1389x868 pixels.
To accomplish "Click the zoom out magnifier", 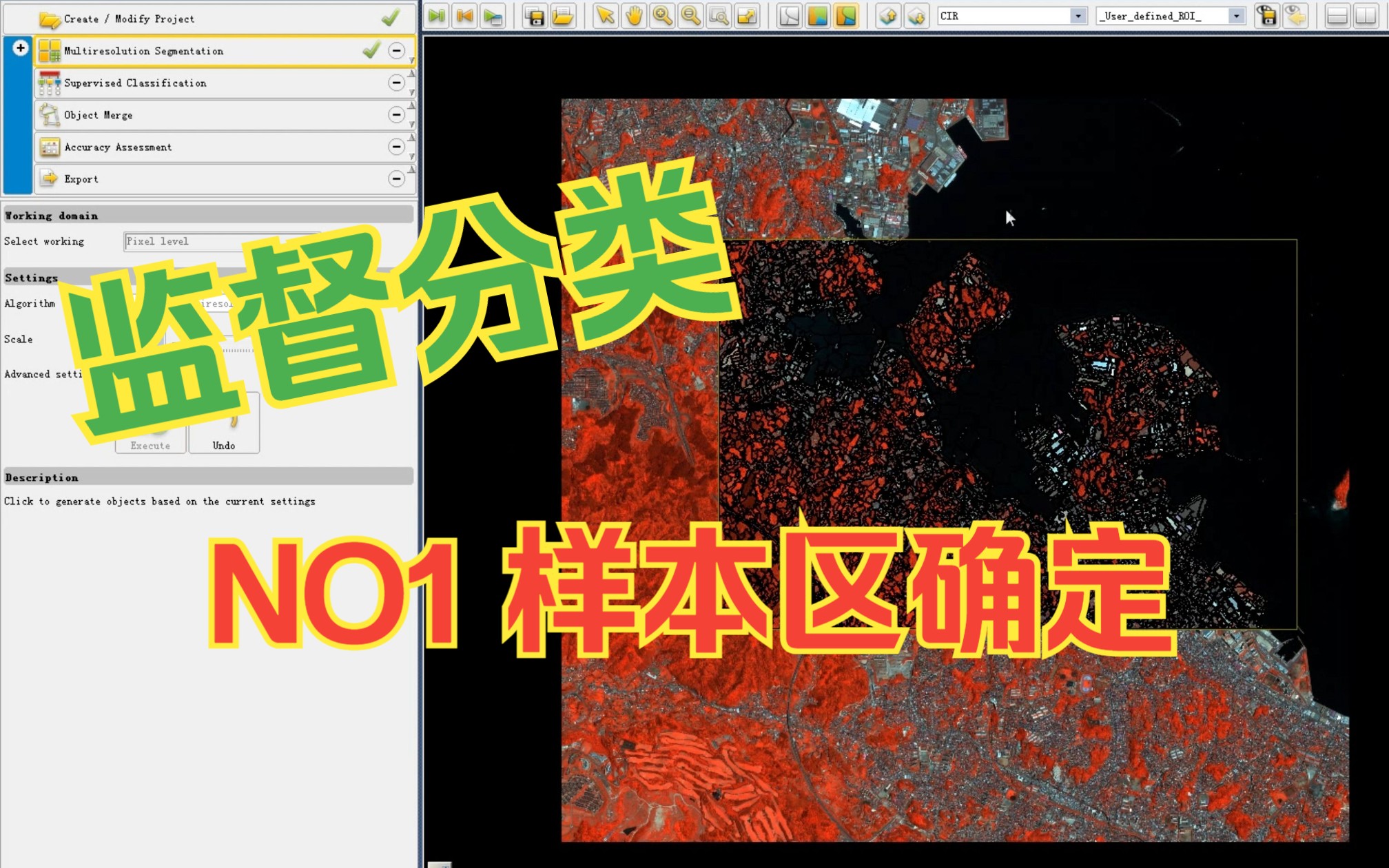I will (x=690, y=16).
